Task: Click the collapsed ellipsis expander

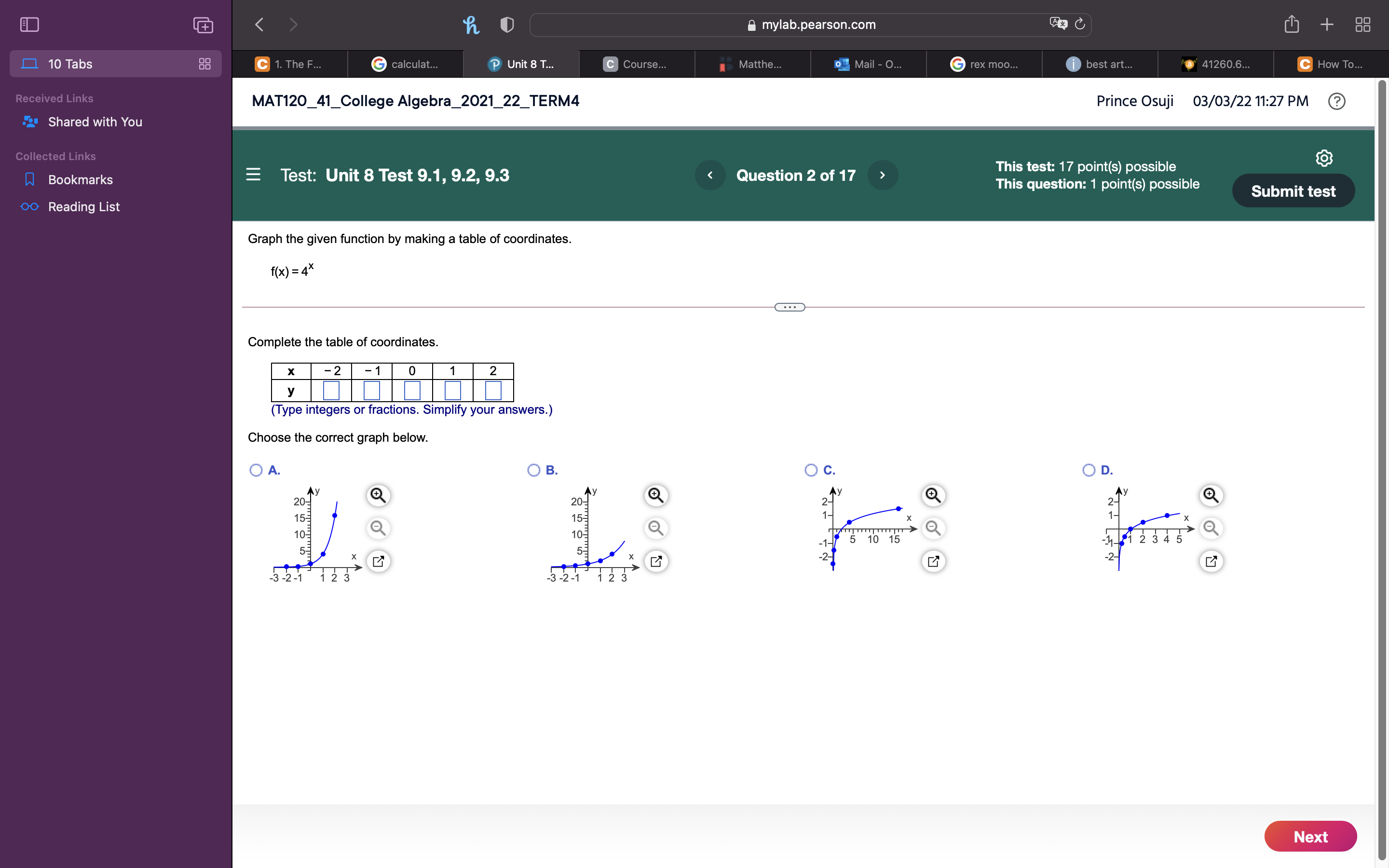Action: coord(789,306)
